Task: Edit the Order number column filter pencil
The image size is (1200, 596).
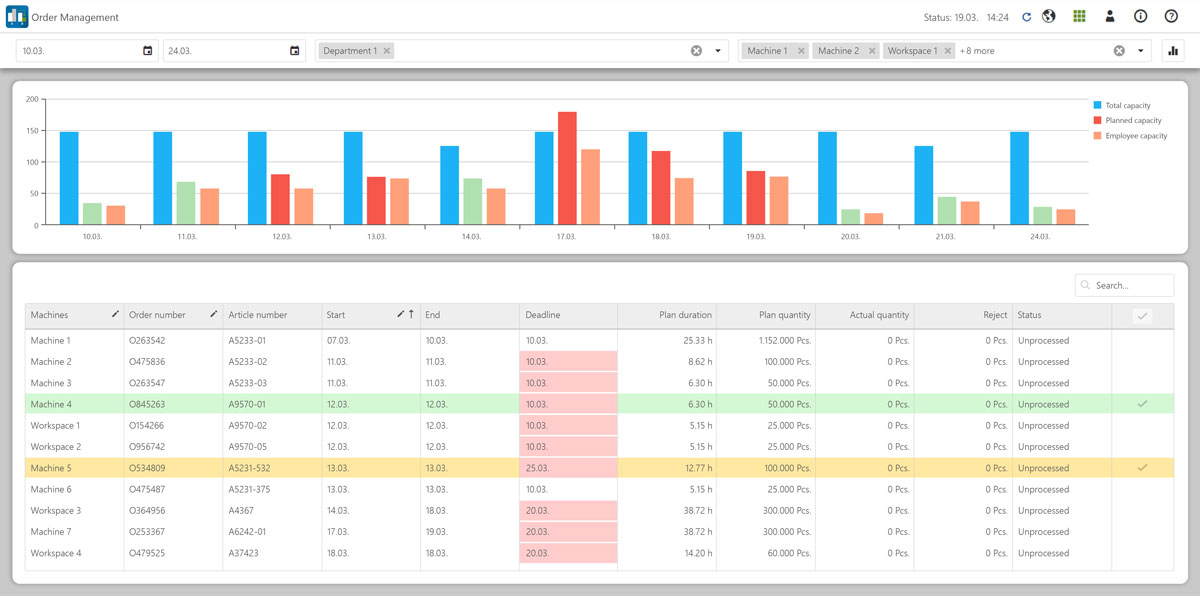Action: 213,314
